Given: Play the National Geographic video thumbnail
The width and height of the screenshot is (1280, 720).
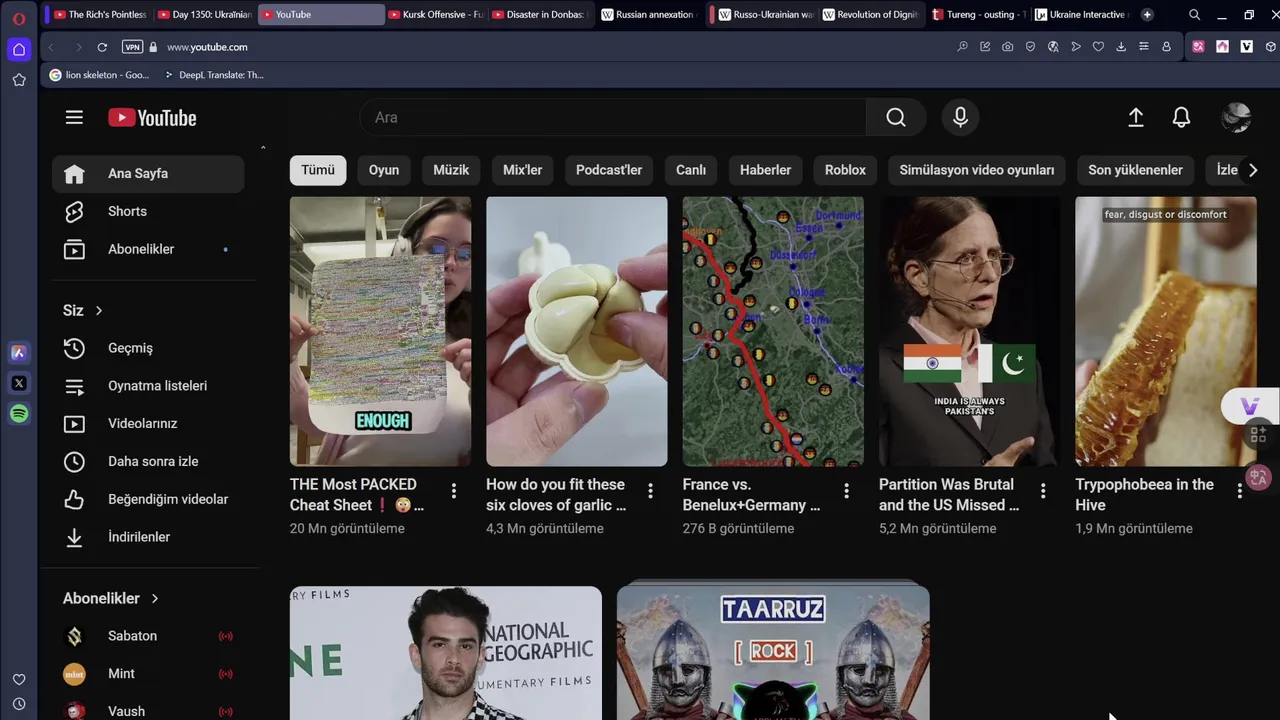Looking at the screenshot, I should click(x=446, y=653).
